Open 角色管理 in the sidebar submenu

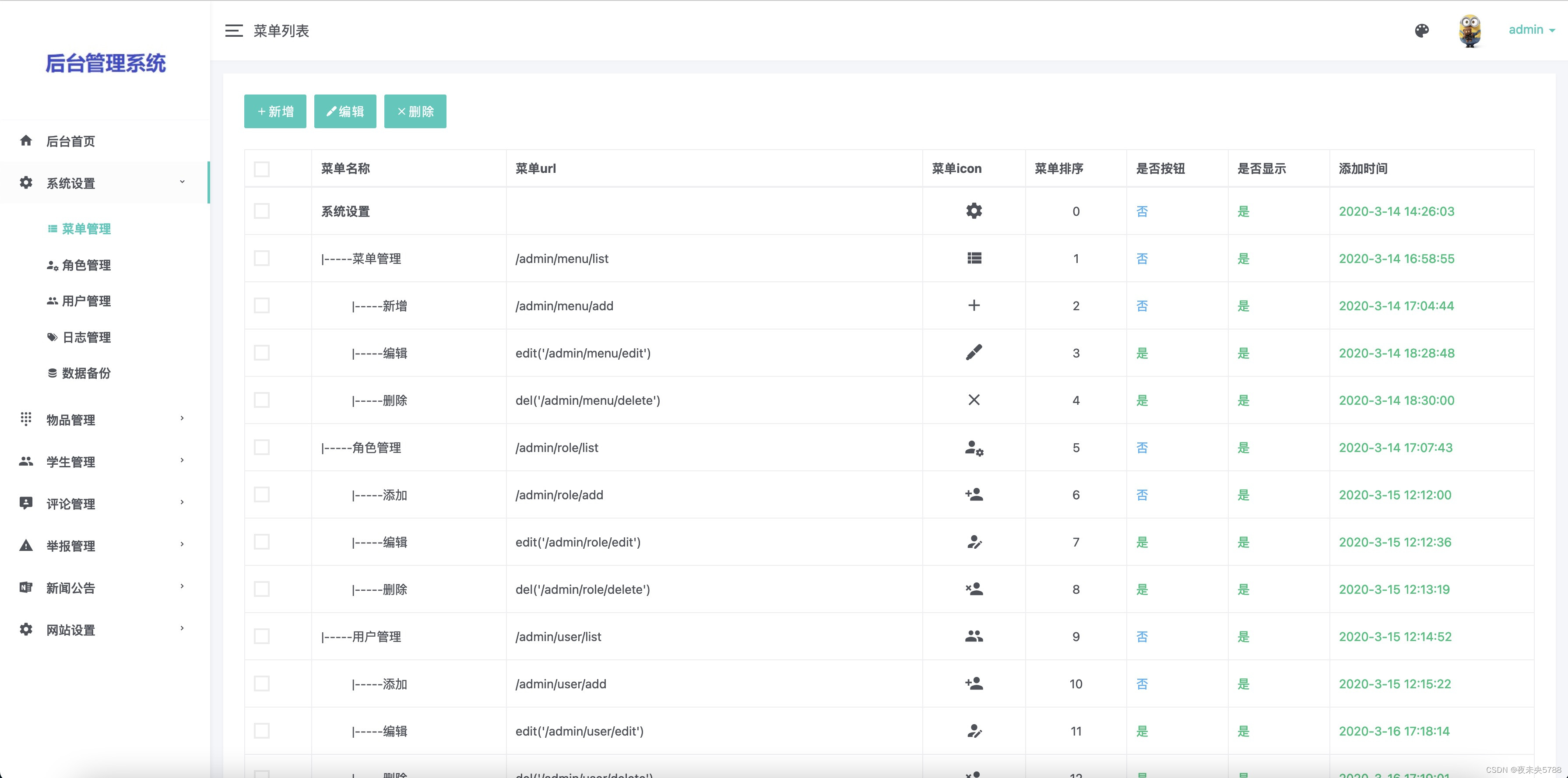point(86,265)
